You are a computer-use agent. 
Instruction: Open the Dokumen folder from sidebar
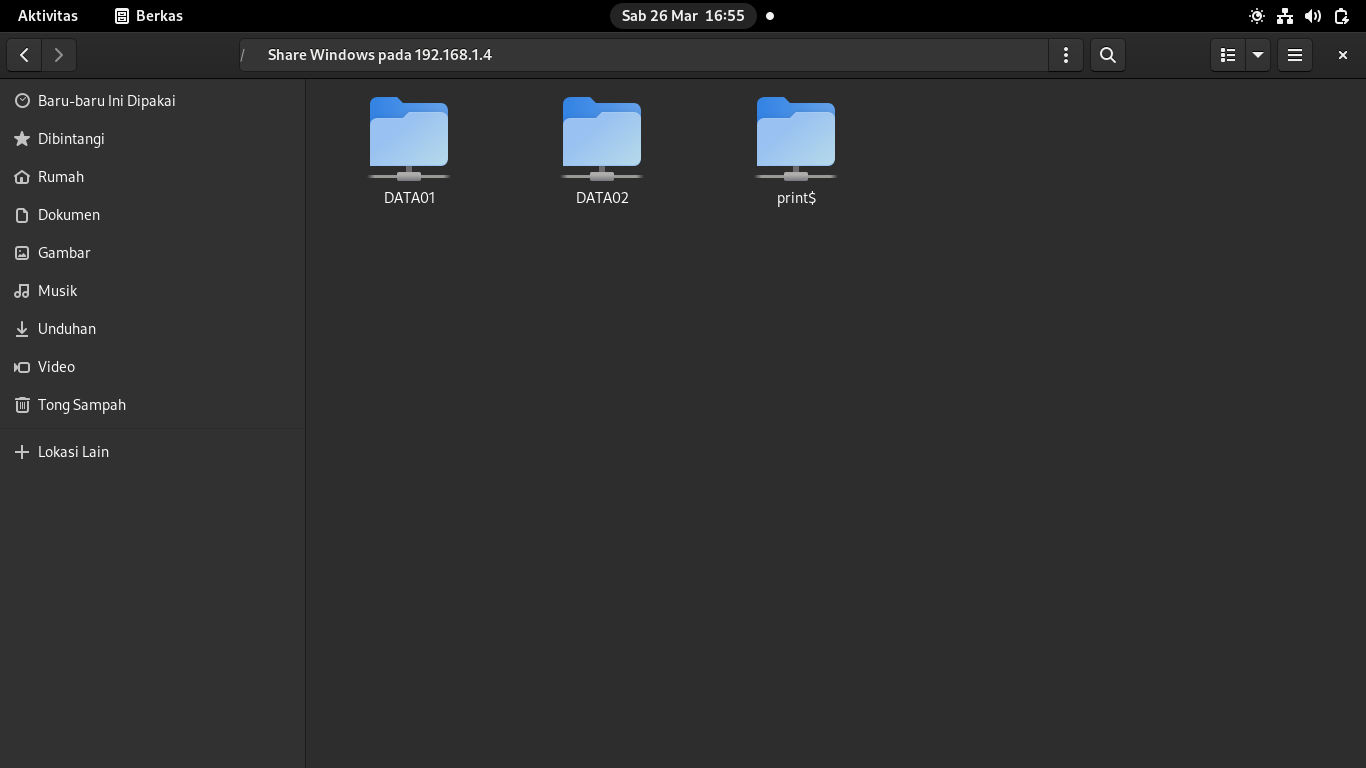152,215
